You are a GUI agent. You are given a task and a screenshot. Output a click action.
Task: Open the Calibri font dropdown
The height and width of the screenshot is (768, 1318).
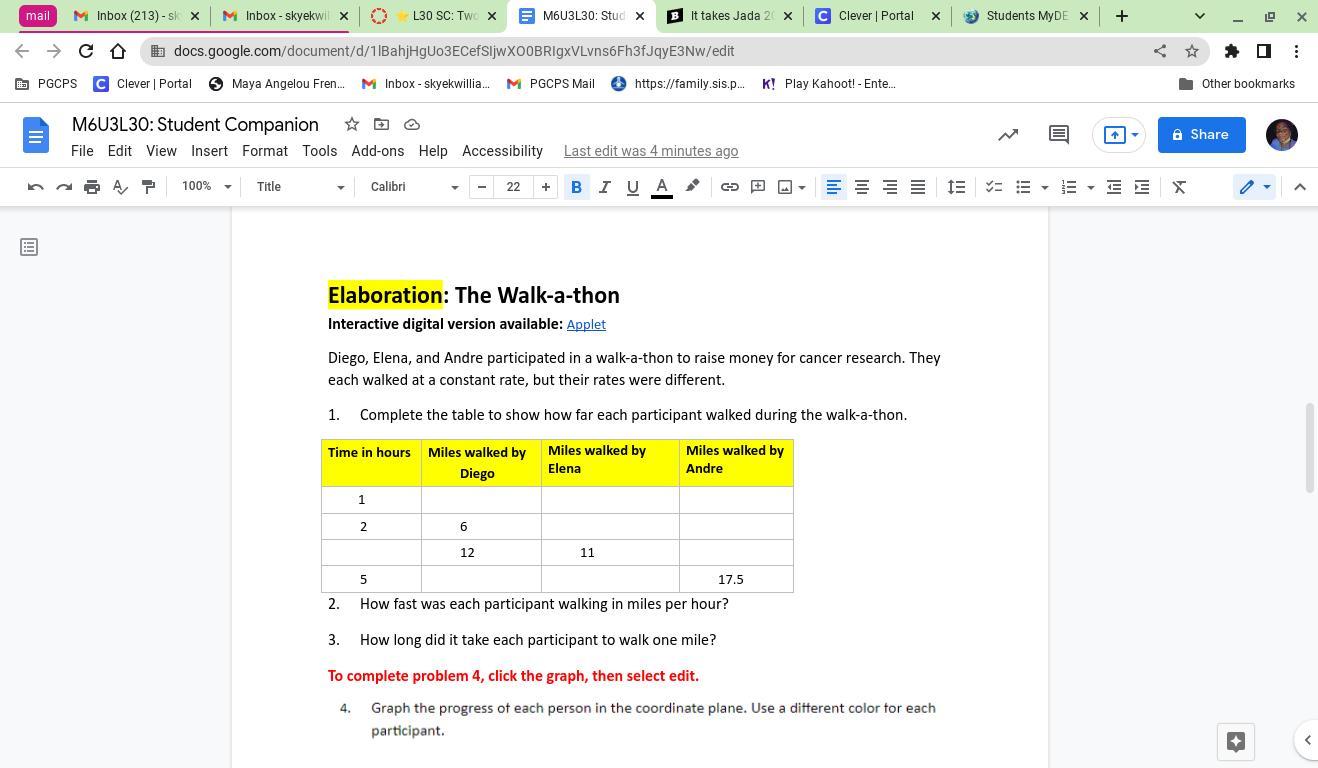(414, 187)
